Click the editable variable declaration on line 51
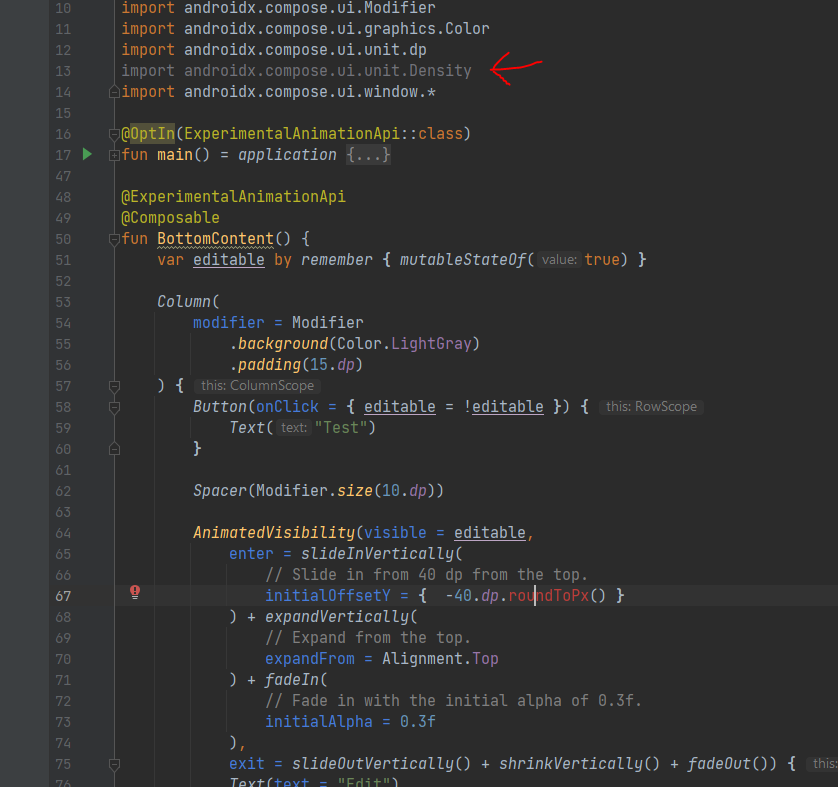This screenshot has width=838, height=787. [229, 260]
